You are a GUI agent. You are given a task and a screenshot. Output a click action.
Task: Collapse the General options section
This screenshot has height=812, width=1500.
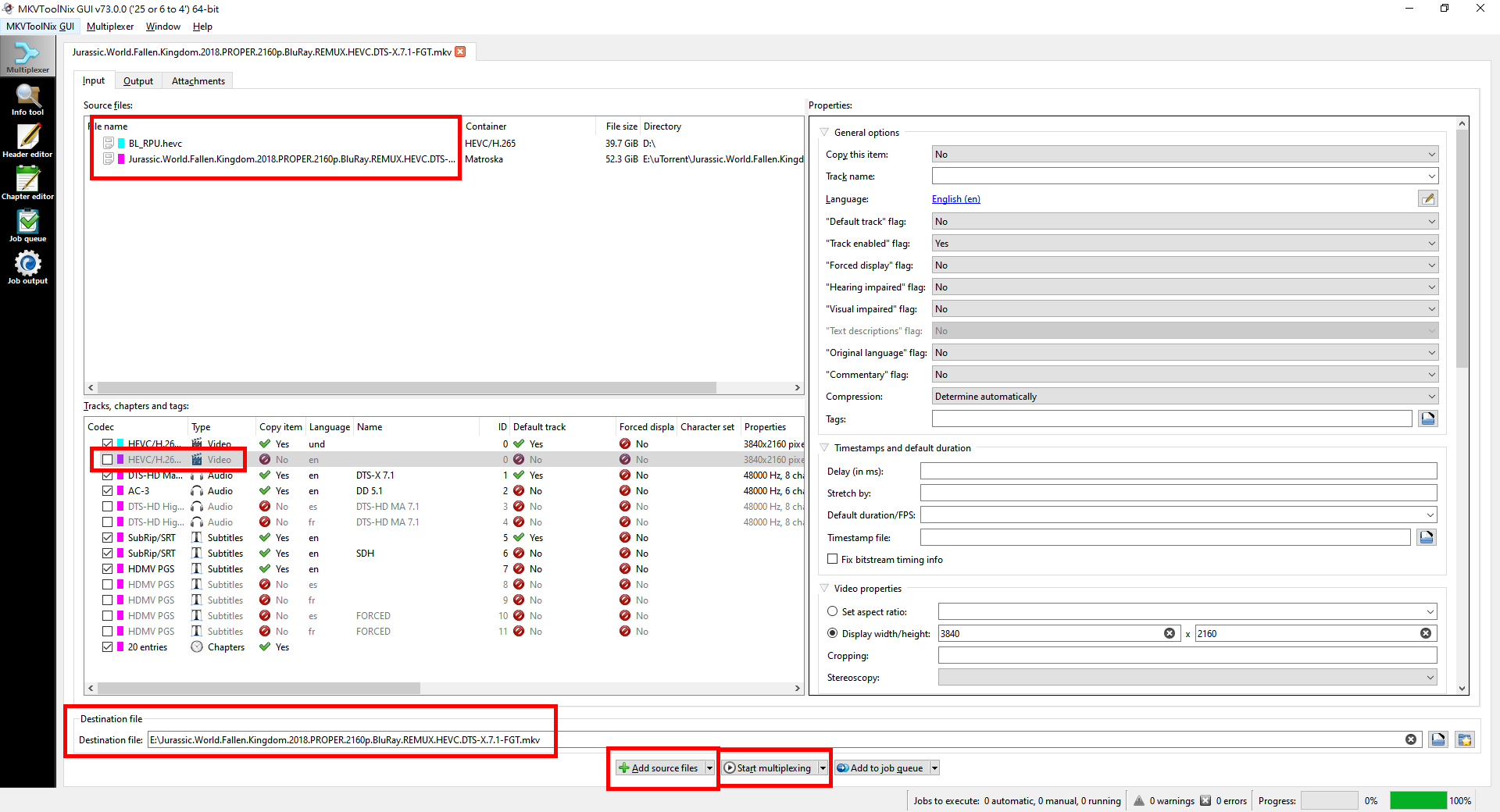pyautogui.click(x=824, y=132)
